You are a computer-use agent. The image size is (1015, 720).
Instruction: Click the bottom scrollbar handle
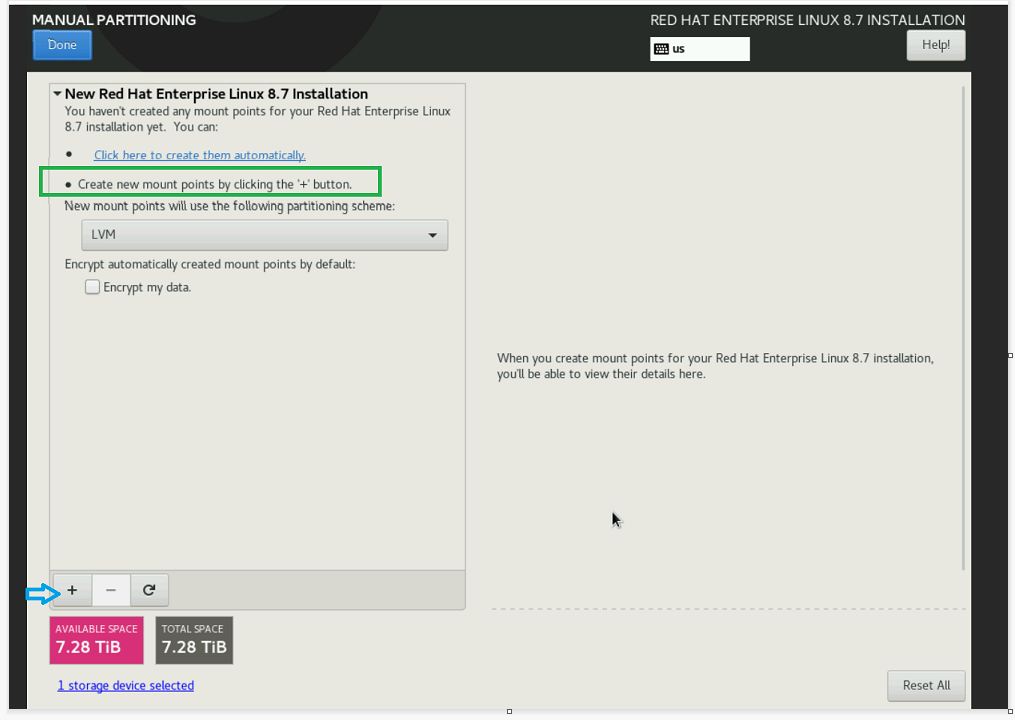tap(510, 713)
